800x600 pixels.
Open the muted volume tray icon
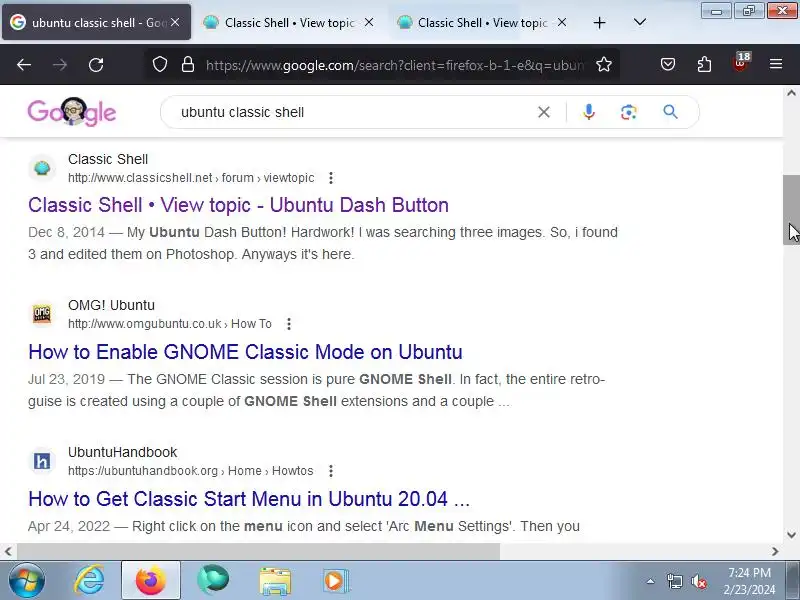pyautogui.click(x=698, y=581)
